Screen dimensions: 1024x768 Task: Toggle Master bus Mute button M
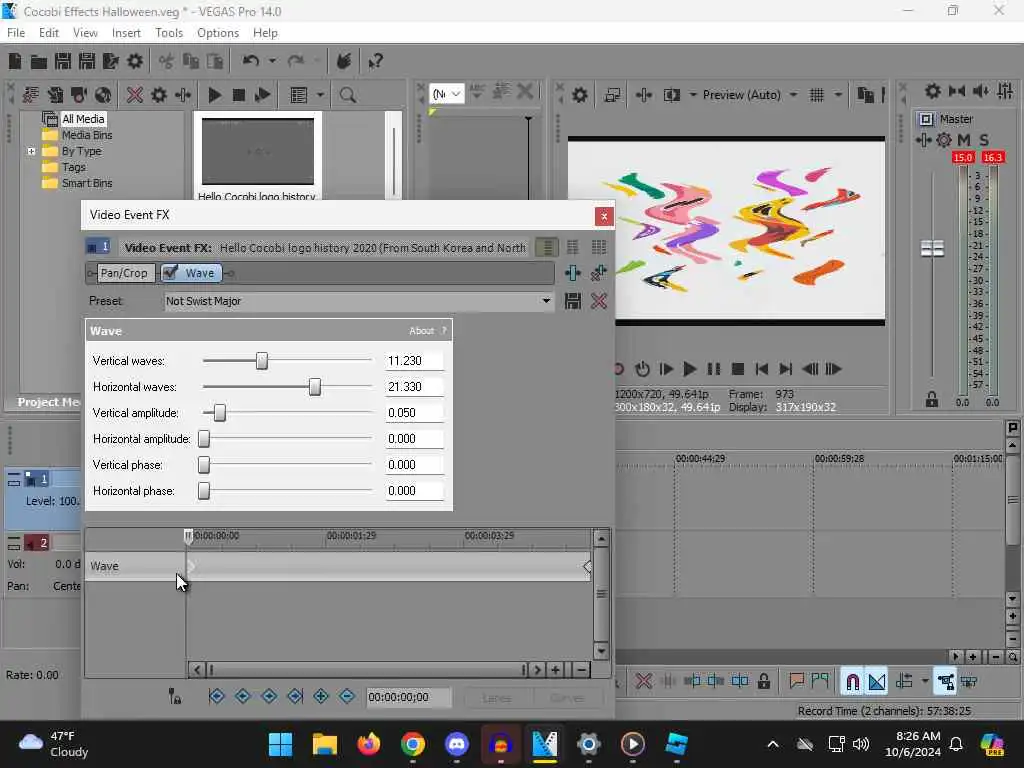[964, 140]
